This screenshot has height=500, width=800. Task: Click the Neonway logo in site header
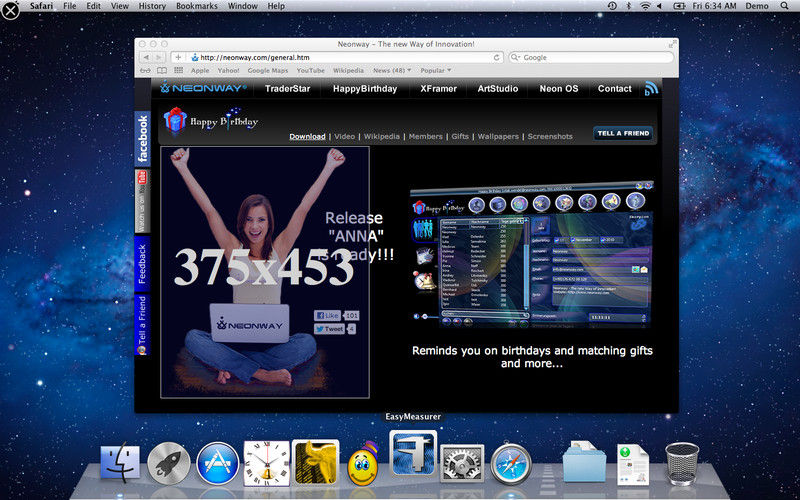(203, 88)
